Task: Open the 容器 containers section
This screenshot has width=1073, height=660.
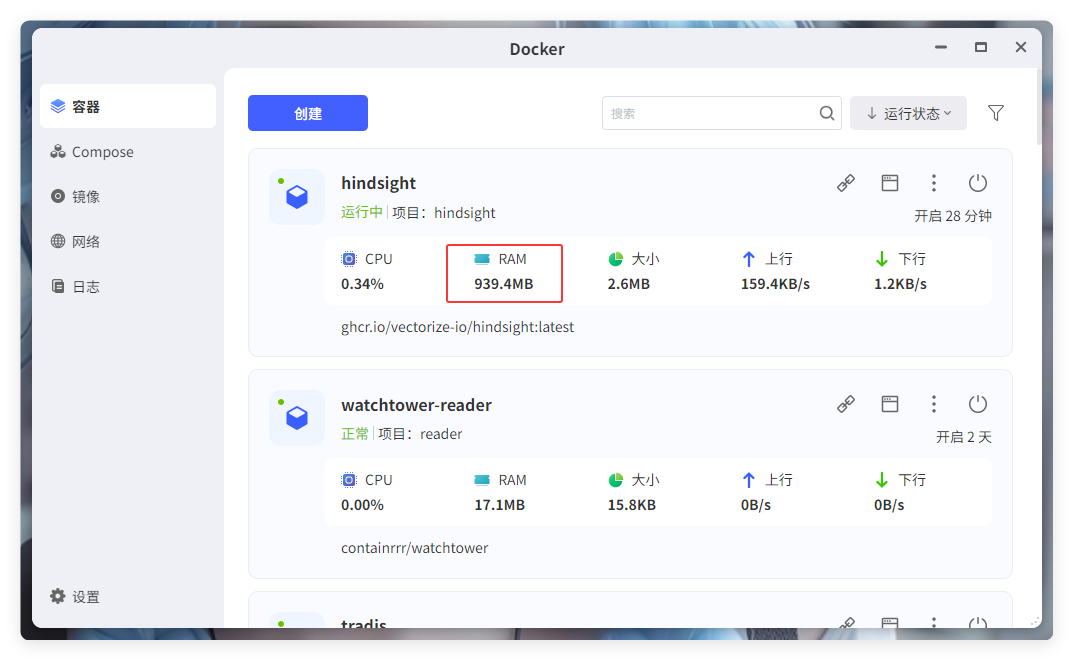Action: [x=128, y=106]
